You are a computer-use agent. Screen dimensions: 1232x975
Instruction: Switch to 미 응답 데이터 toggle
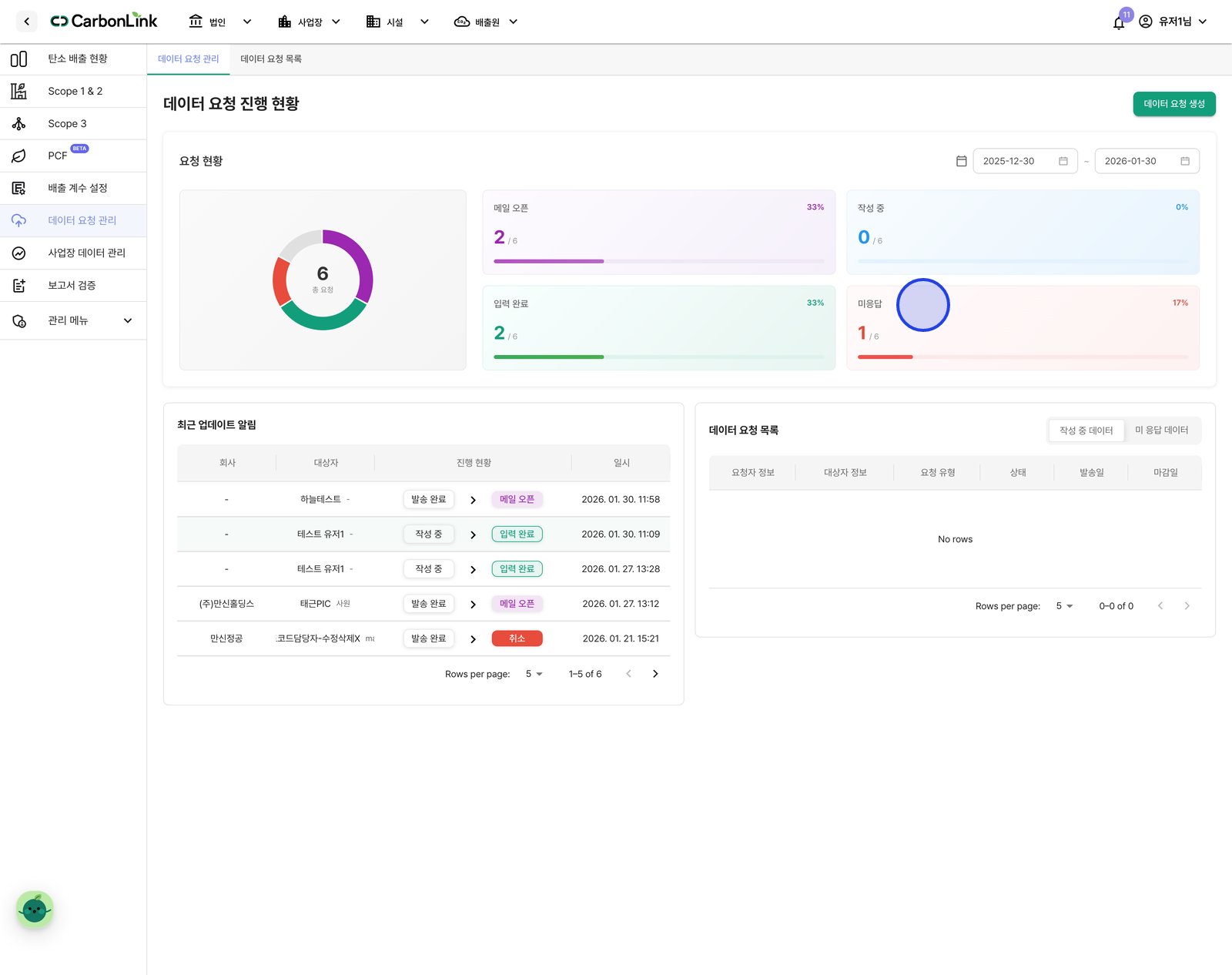point(1161,431)
